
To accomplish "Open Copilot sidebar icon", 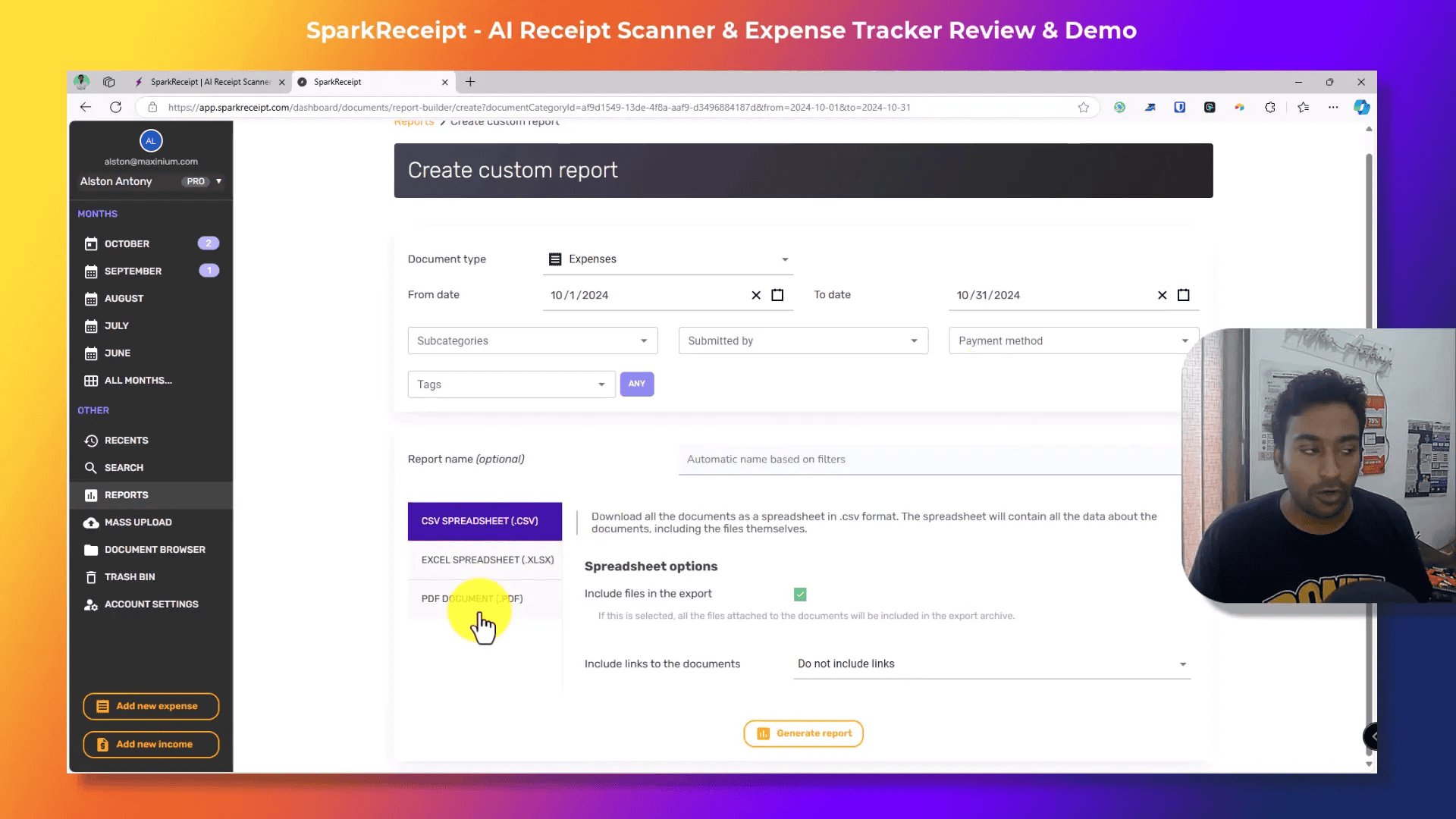I will [1362, 107].
